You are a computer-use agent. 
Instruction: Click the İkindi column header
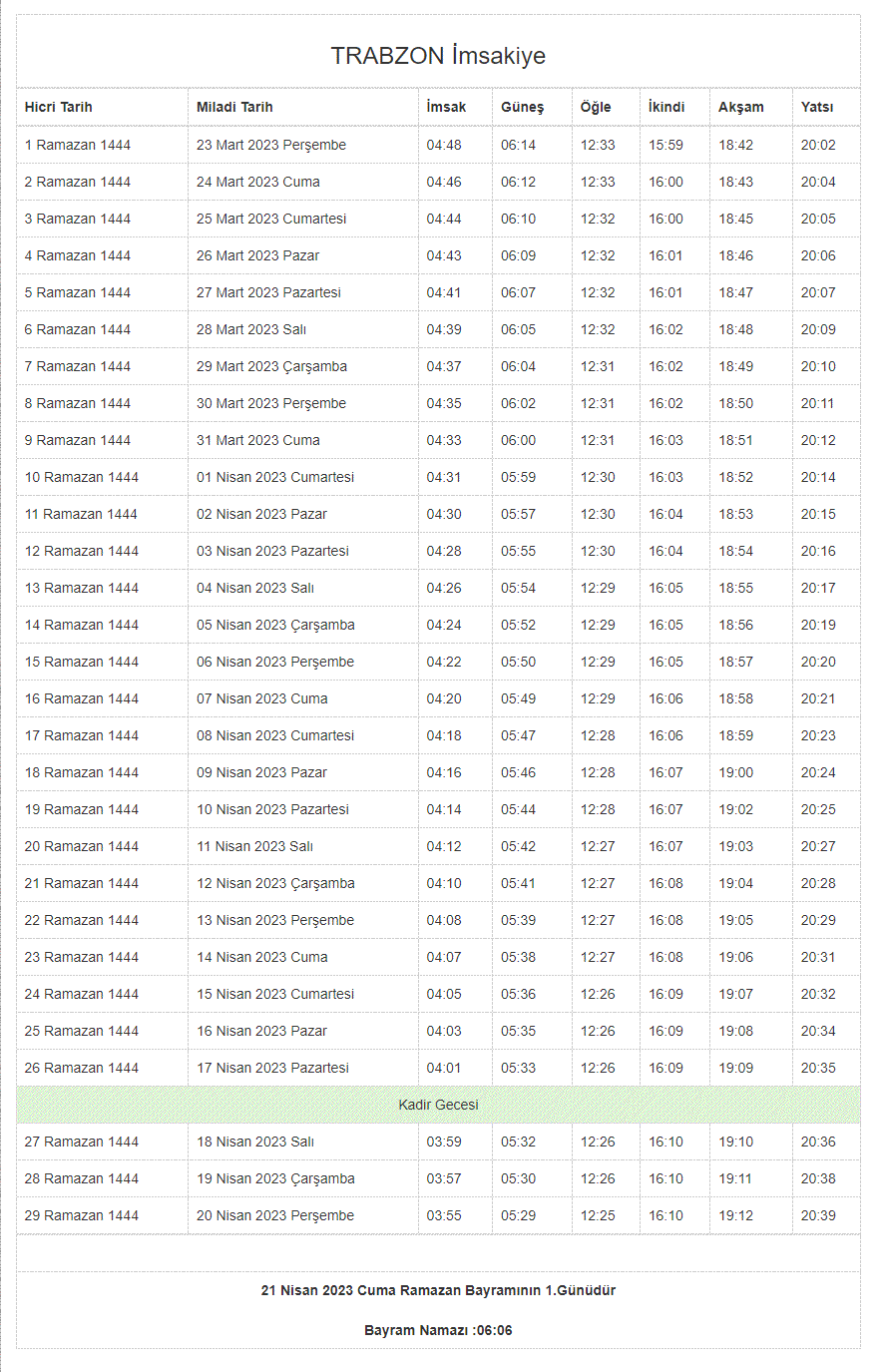click(666, 107)
